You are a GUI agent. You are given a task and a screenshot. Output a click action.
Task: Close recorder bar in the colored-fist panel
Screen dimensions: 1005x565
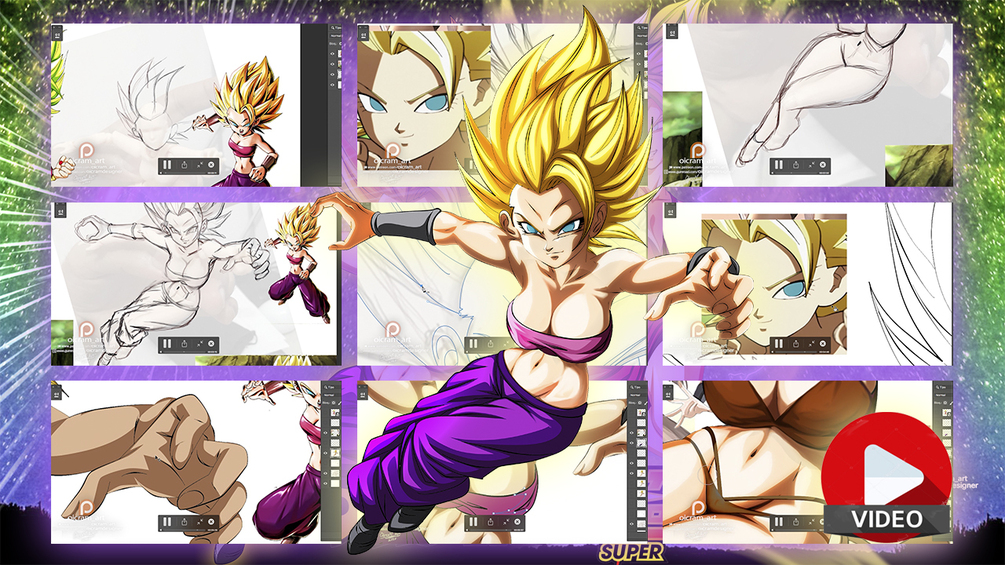click(x=211, y=522)
